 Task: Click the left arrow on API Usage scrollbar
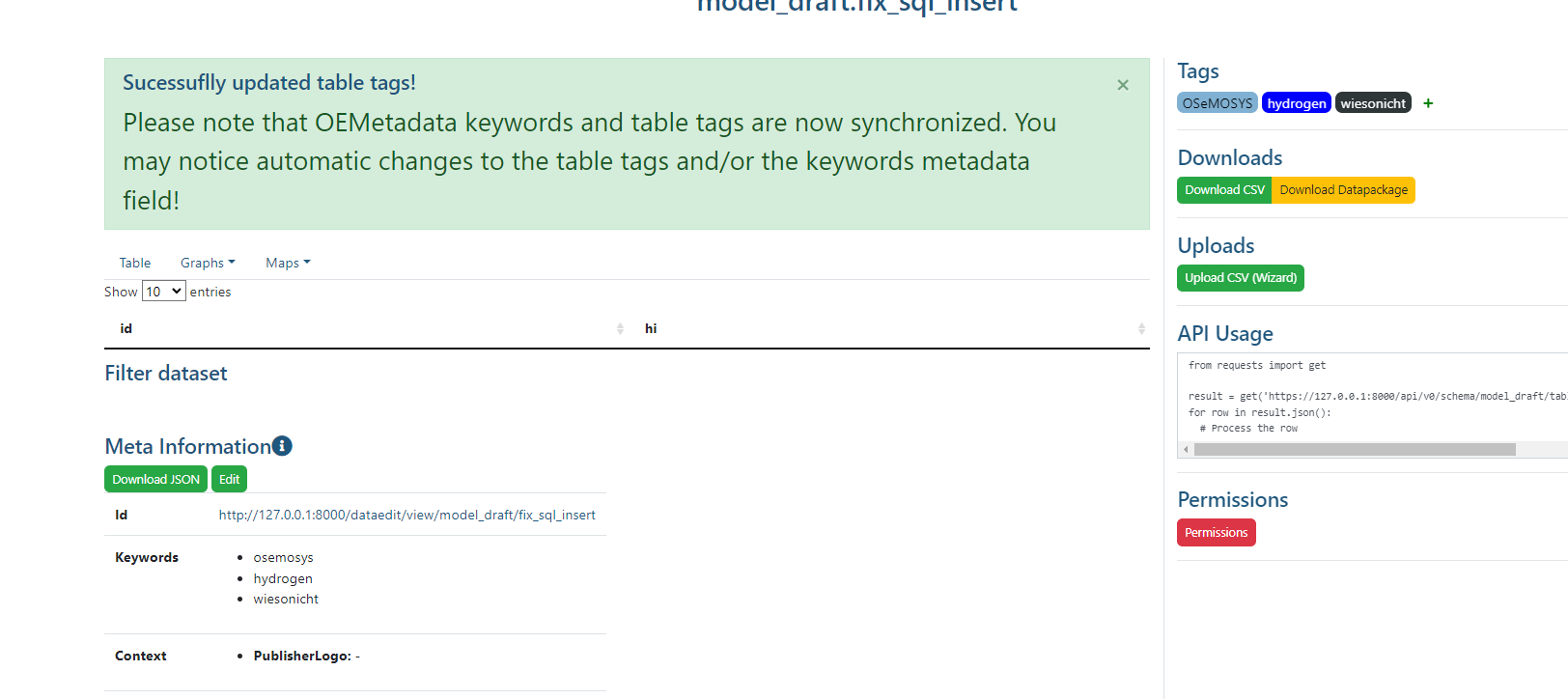click(1186, 449)
